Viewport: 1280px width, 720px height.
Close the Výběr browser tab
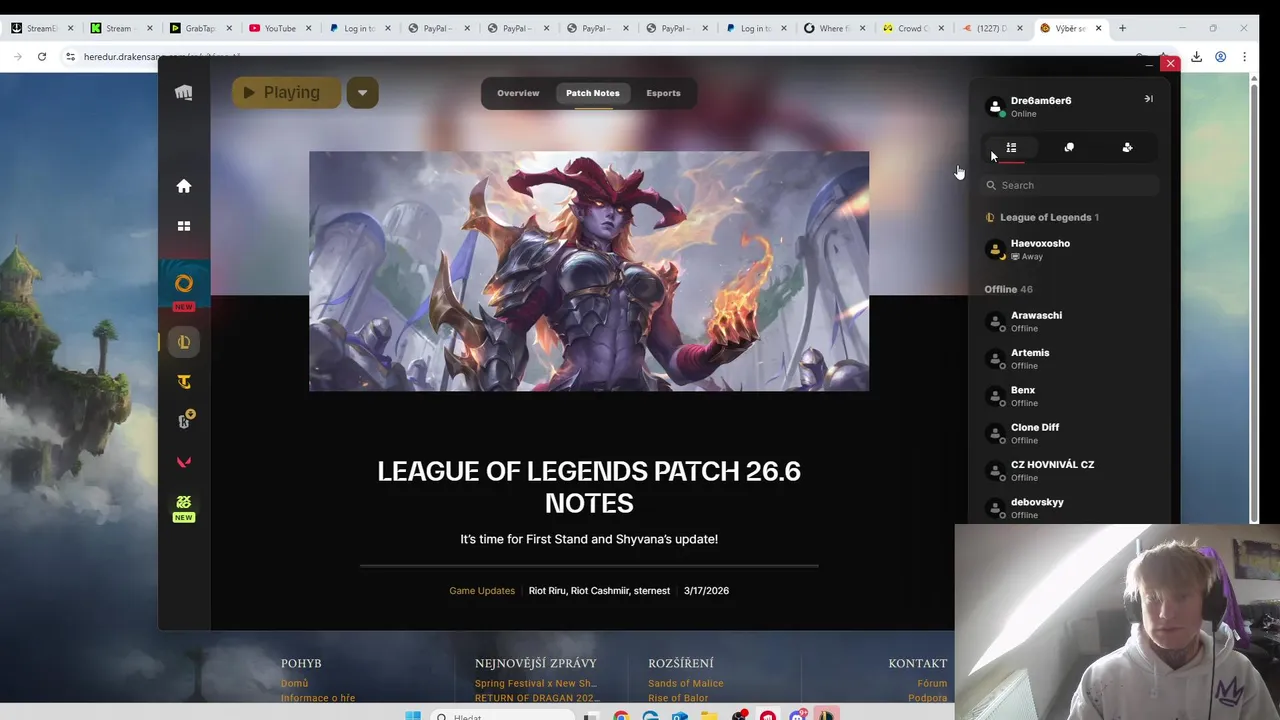tap(1098, 28)
